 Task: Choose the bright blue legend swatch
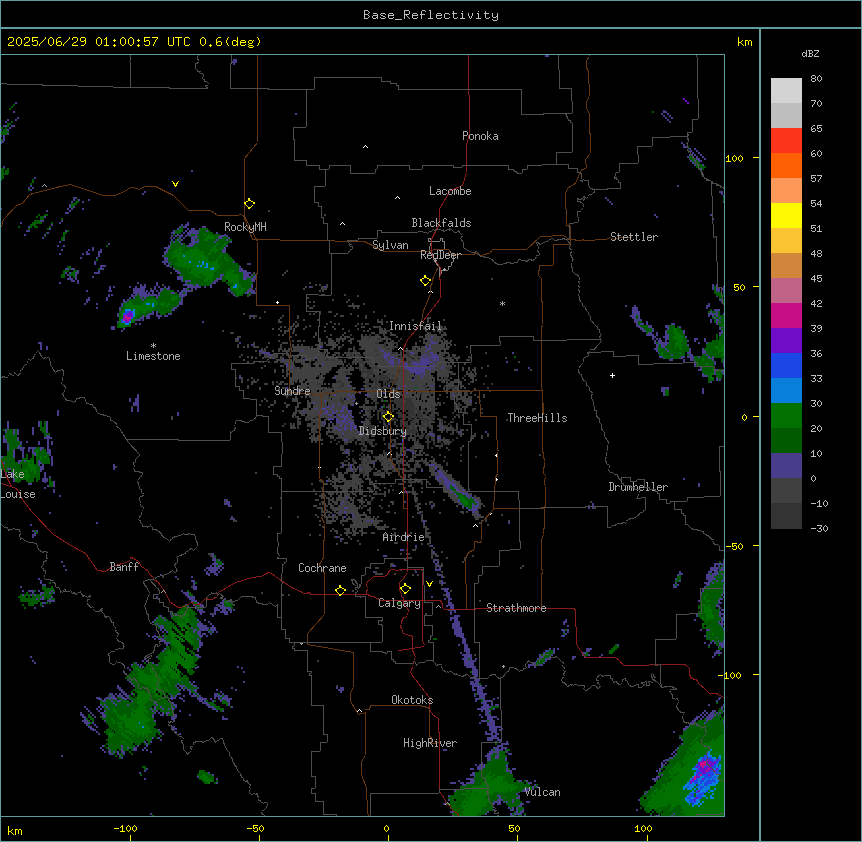[x=786, y=365]
